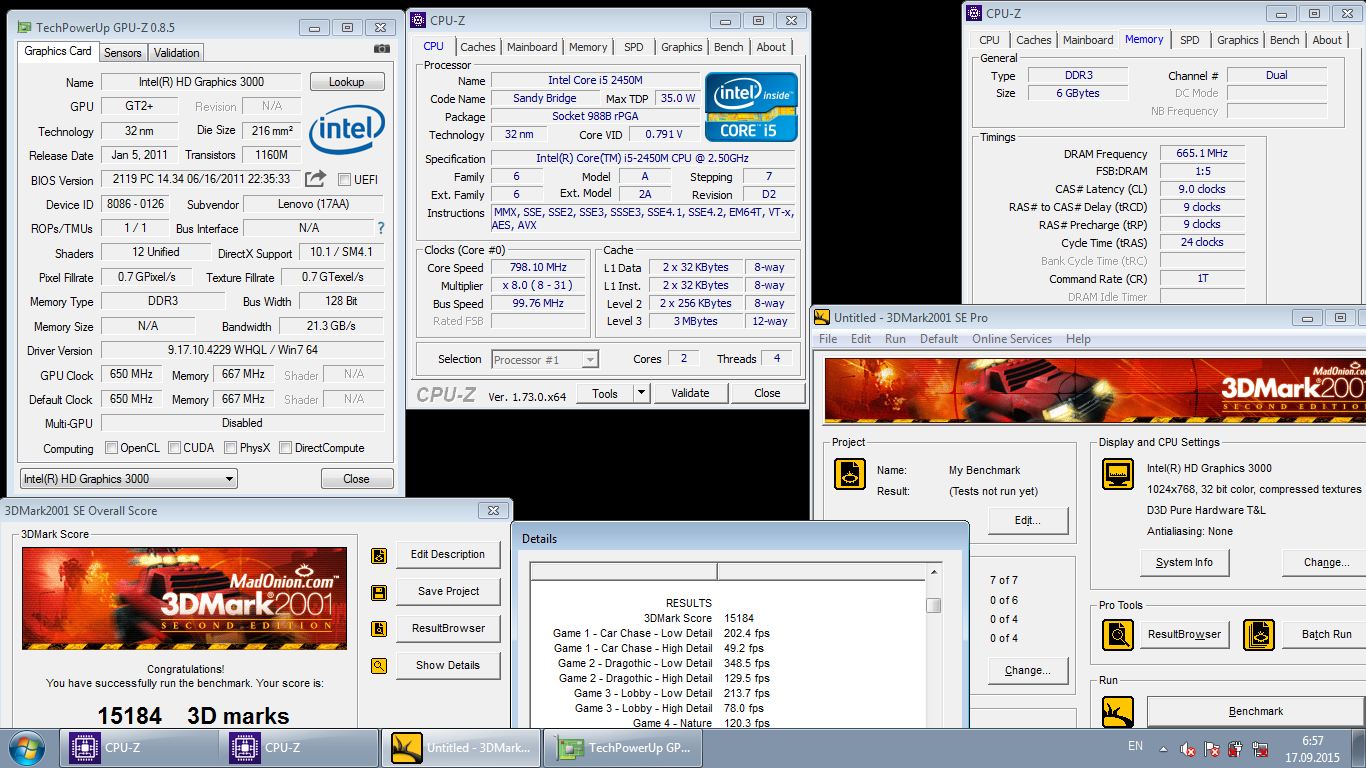This screenshot has height=768, width=1366.
Task: Open the Processor #1 selection dropdown
Action: [x=545, y=359]
